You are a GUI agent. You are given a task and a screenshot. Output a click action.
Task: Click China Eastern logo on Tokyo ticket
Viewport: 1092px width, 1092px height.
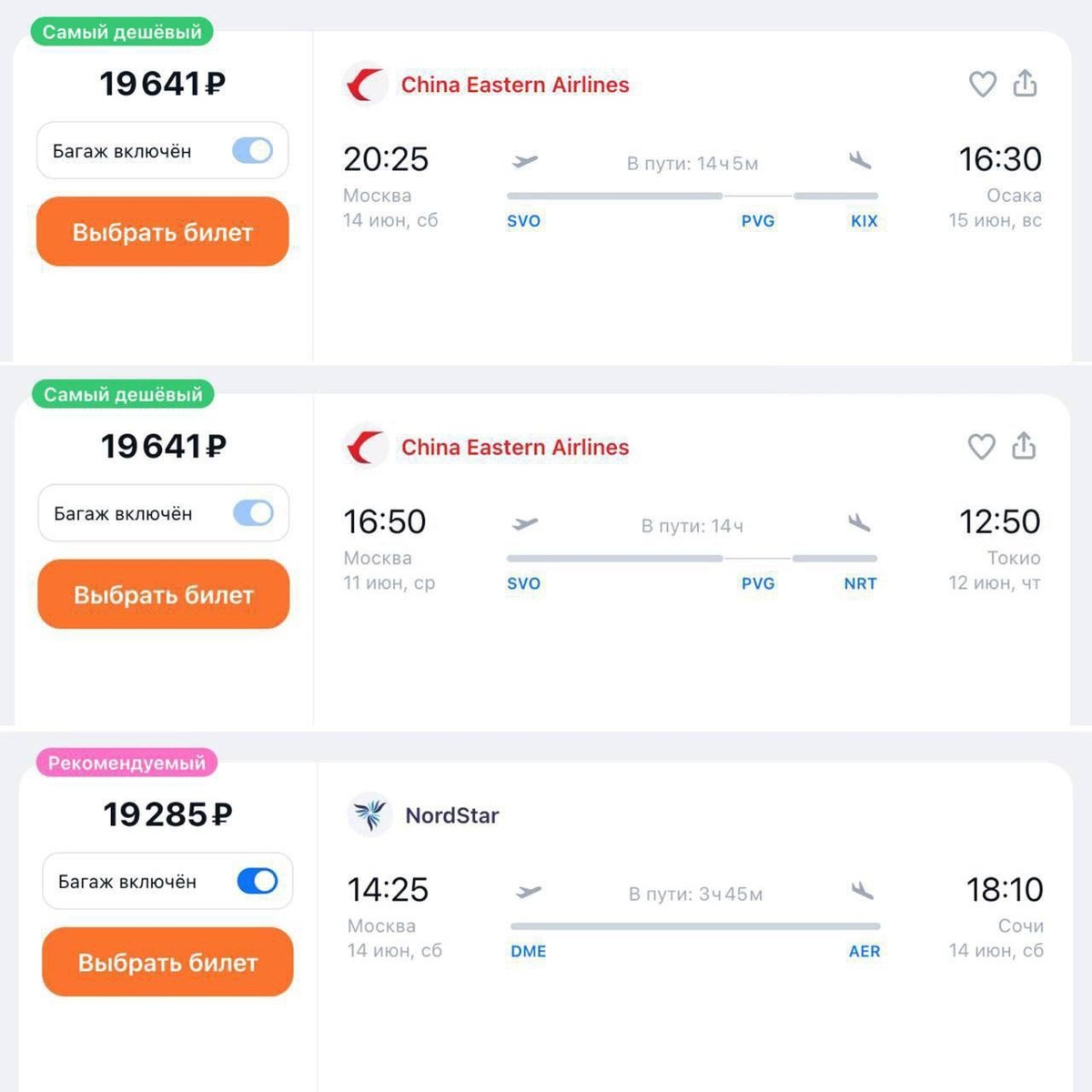[366, 447]
